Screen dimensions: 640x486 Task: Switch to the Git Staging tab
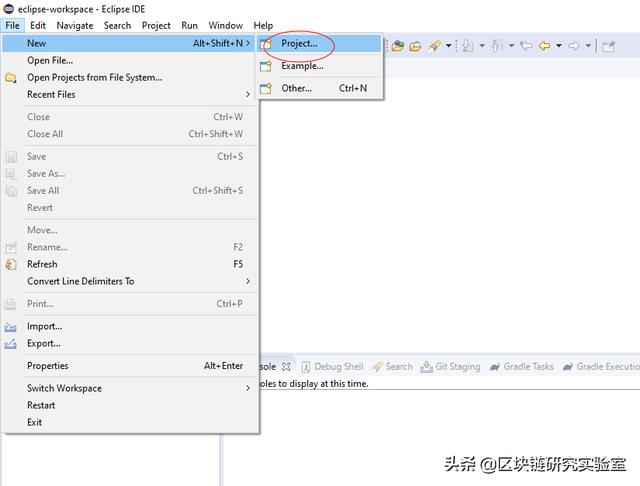click(x=450, y=367)
